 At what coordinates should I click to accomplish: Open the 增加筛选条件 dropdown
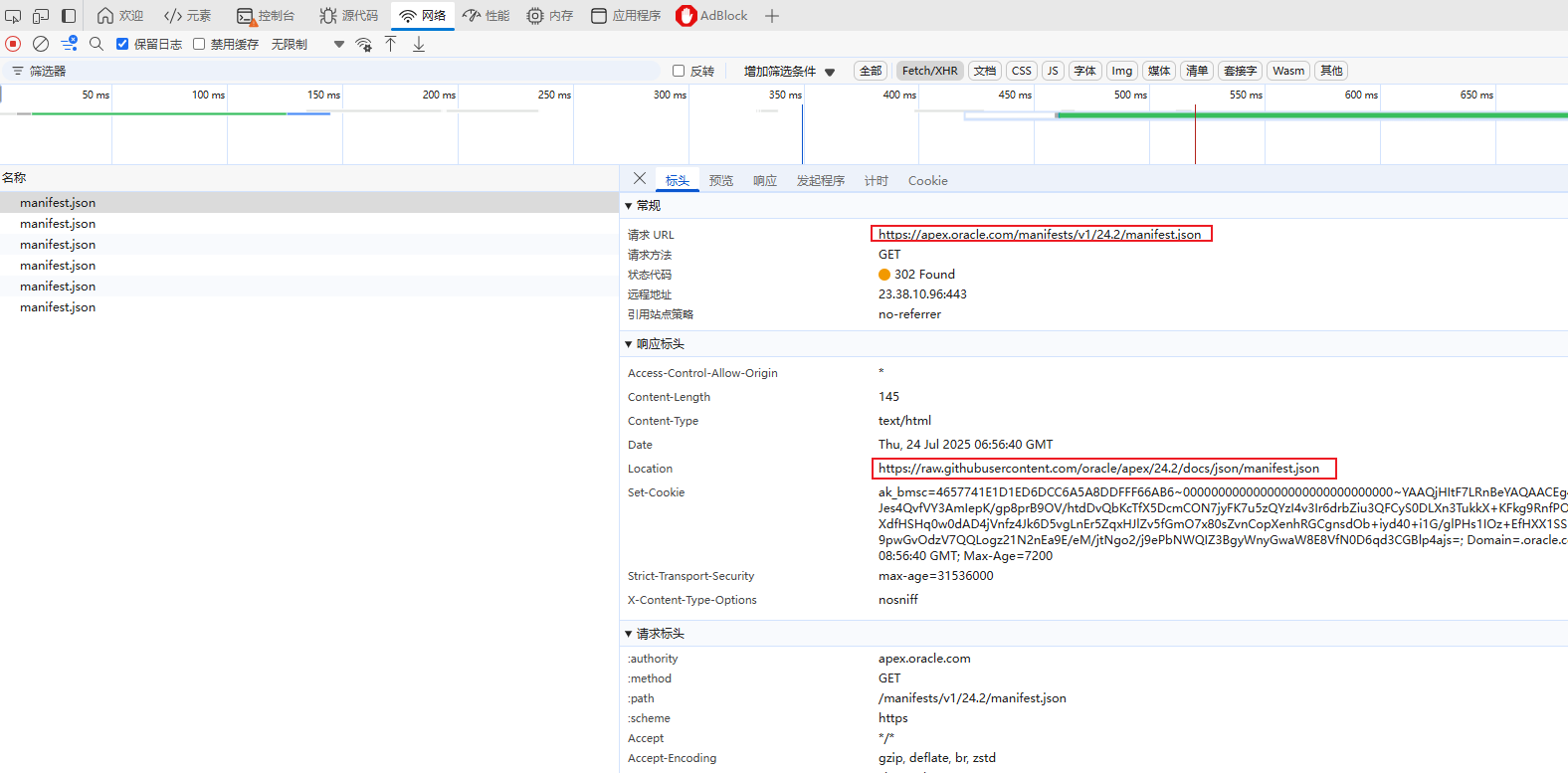click(x=789, y=71)
